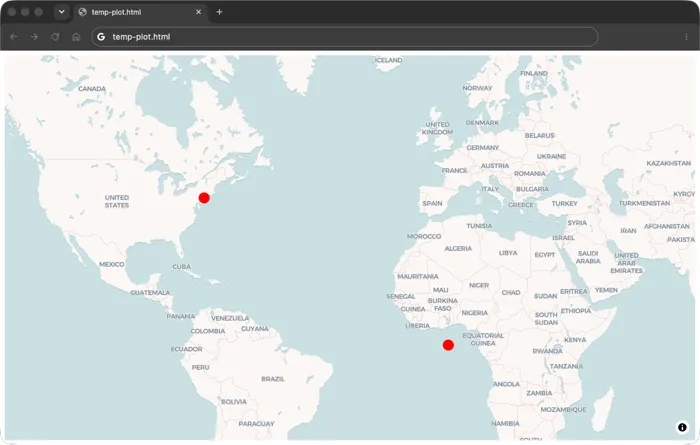Image resolution: width=700 pixels, height=445 pixels.
Task: Click the FRANCE map label
Action: [454, 171]
